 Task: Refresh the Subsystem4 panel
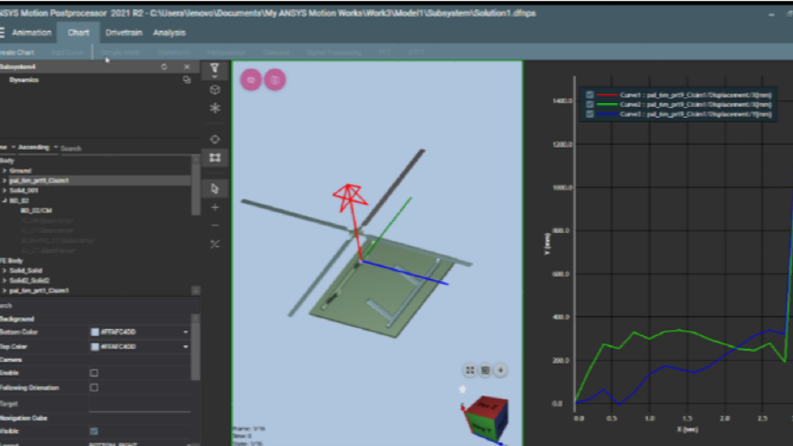tap(164, 67)
